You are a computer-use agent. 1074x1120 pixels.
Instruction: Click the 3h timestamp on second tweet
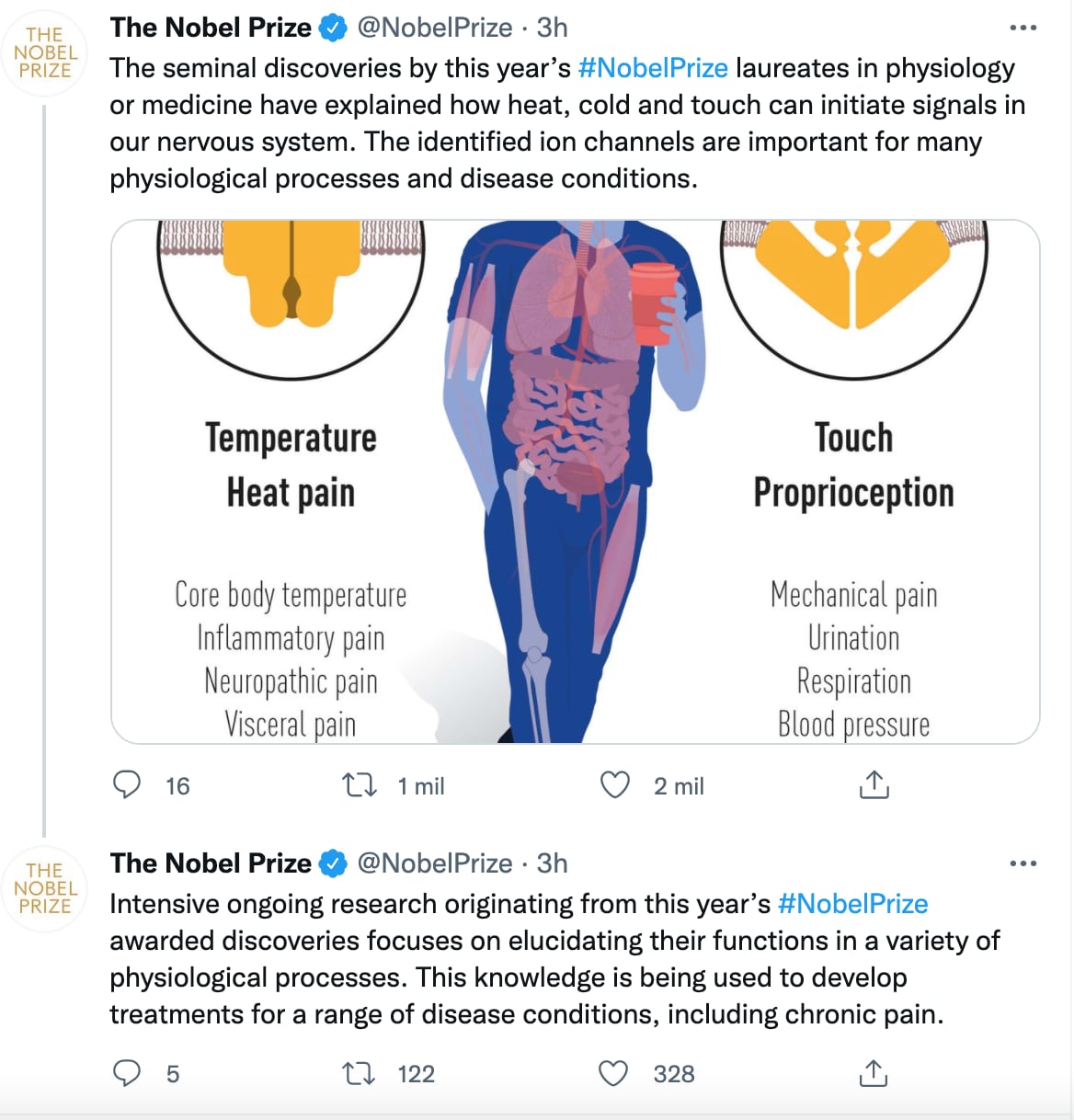click(553, 863)
